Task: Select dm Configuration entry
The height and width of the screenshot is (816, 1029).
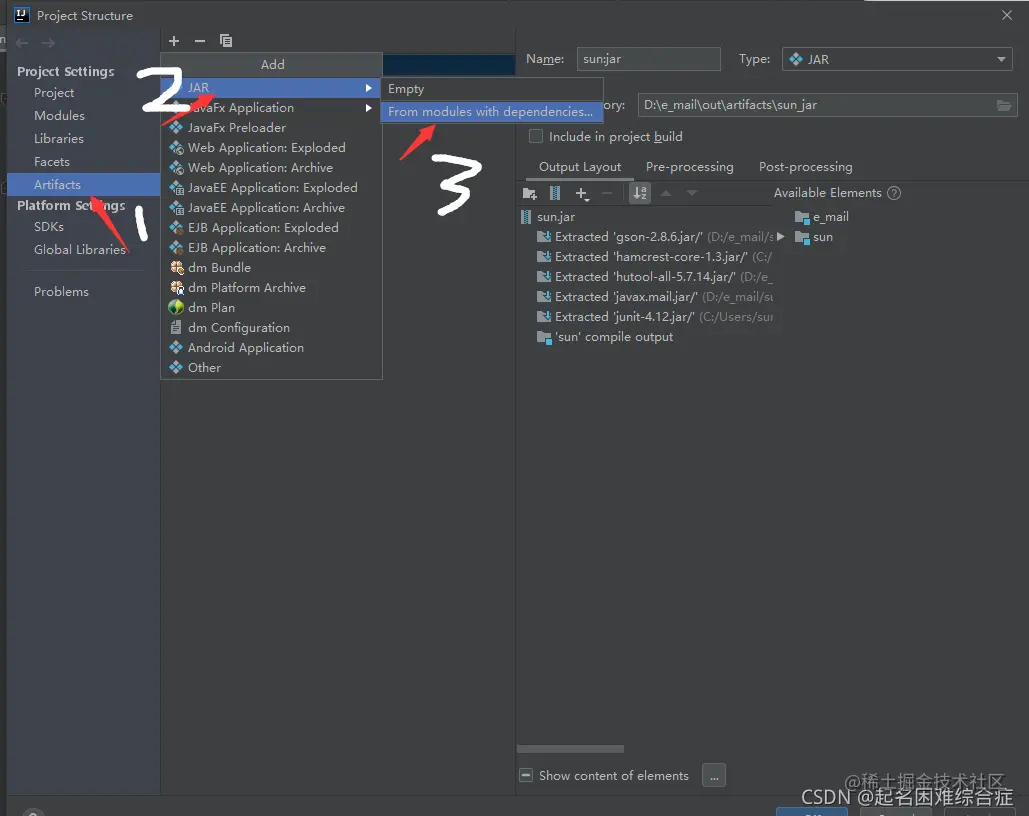Action: [x=271, y=328]
